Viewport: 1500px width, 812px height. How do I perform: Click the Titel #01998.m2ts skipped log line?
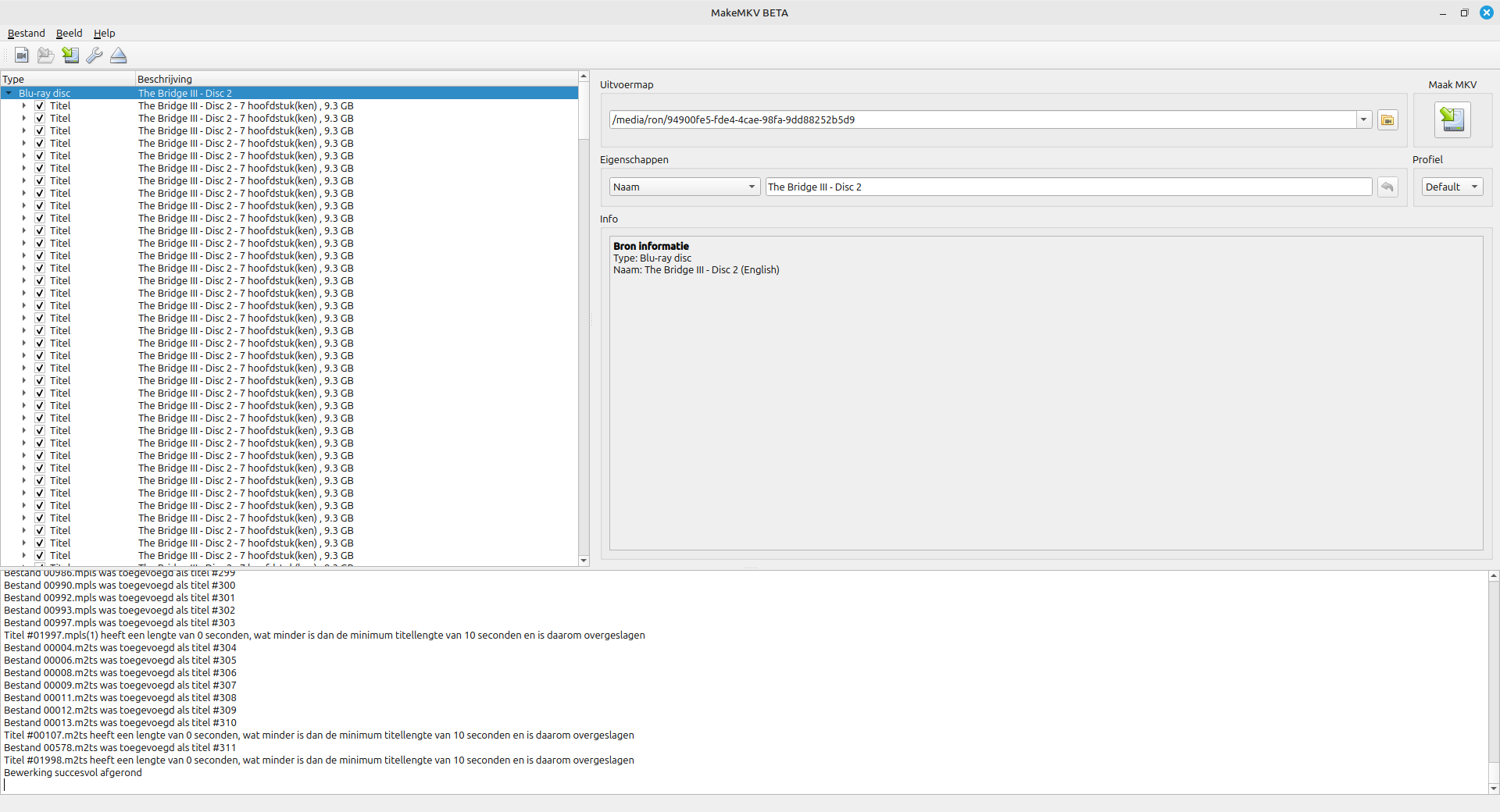coord(319,760)
